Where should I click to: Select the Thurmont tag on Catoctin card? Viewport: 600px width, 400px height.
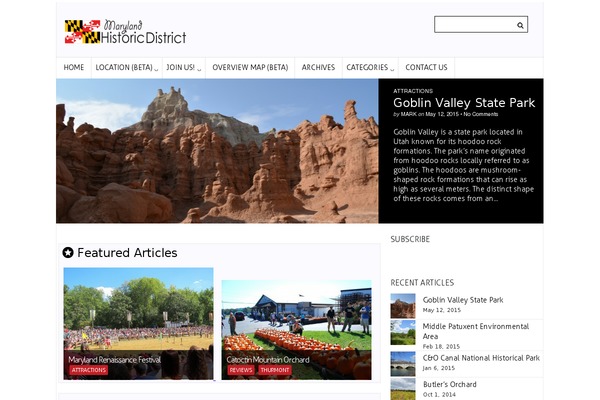(x=275, y=370)
